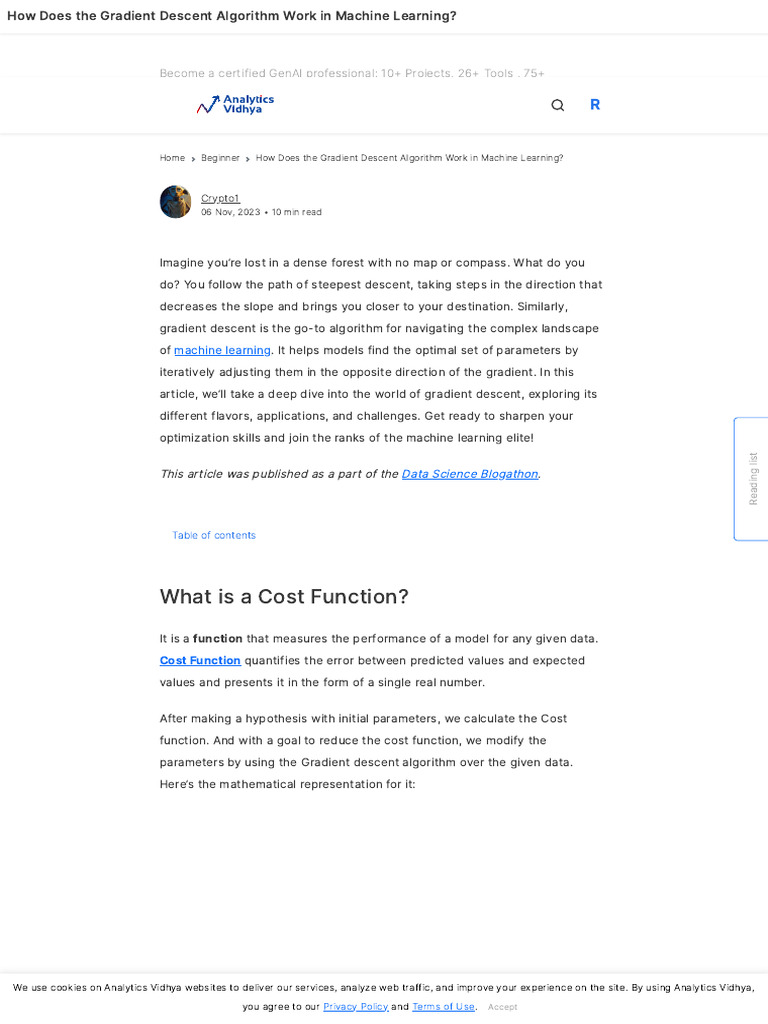Go to Home in breadcrumb
The width and height of the screenshot is (768, 1024).
(172, 158)
